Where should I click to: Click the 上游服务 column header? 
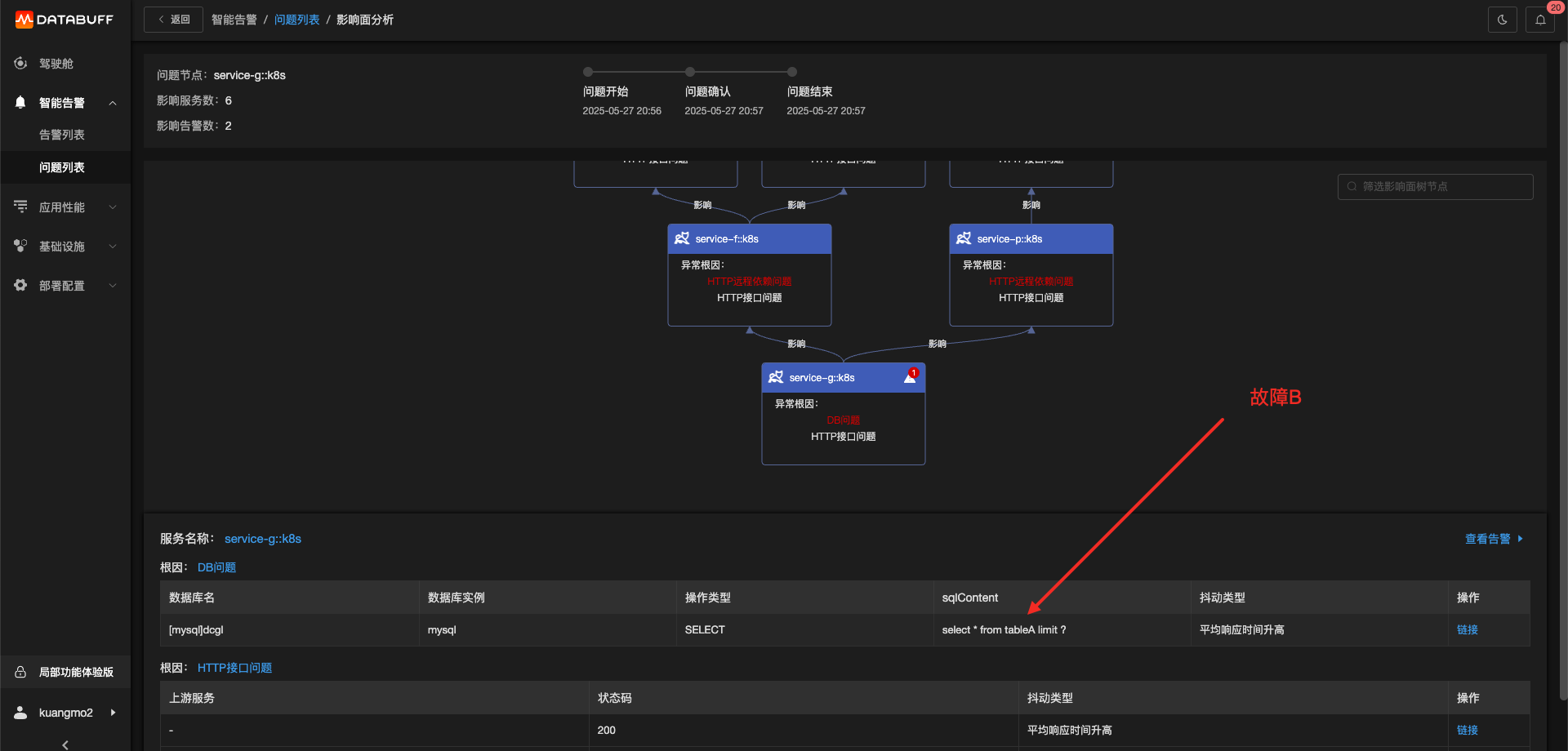coord(375,698)
